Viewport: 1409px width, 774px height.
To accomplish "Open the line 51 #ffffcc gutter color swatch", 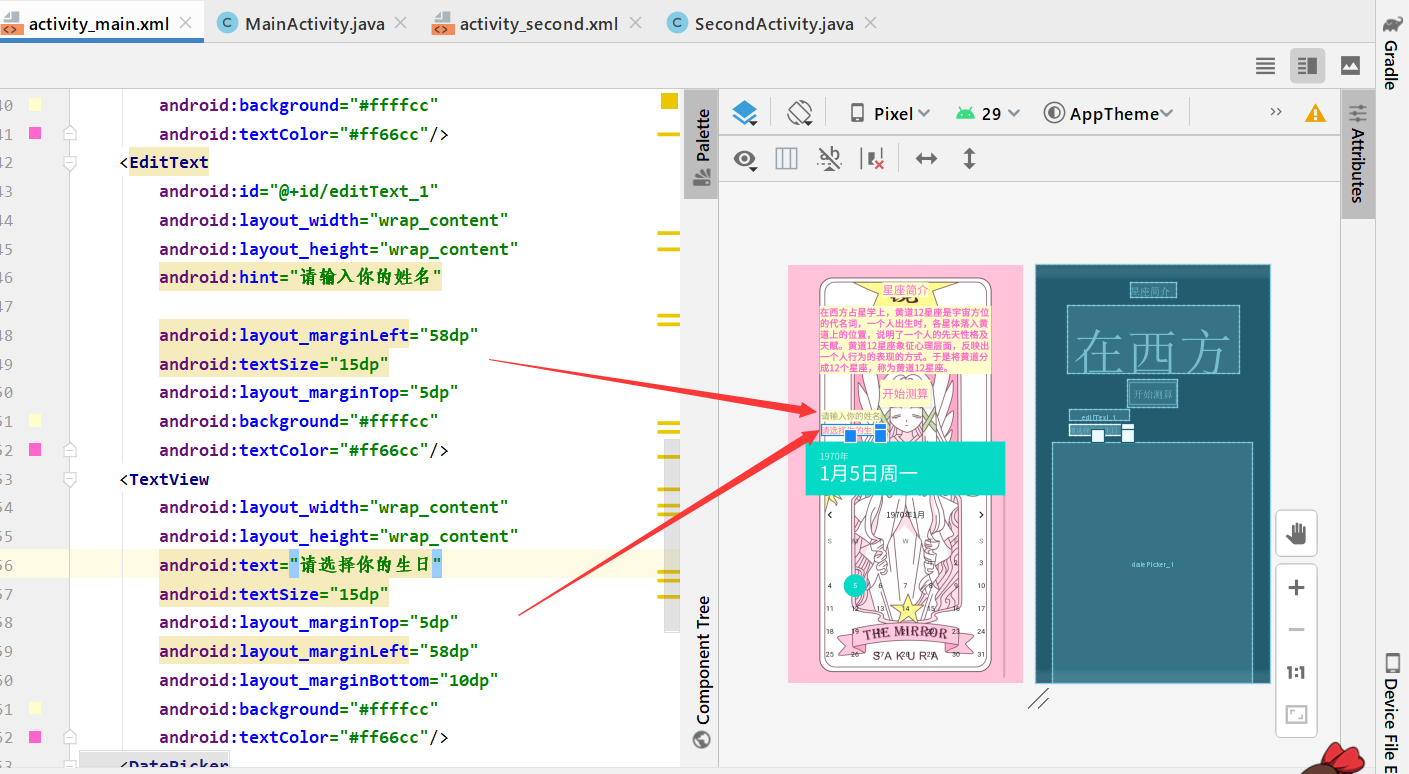I will coord(35,421).
